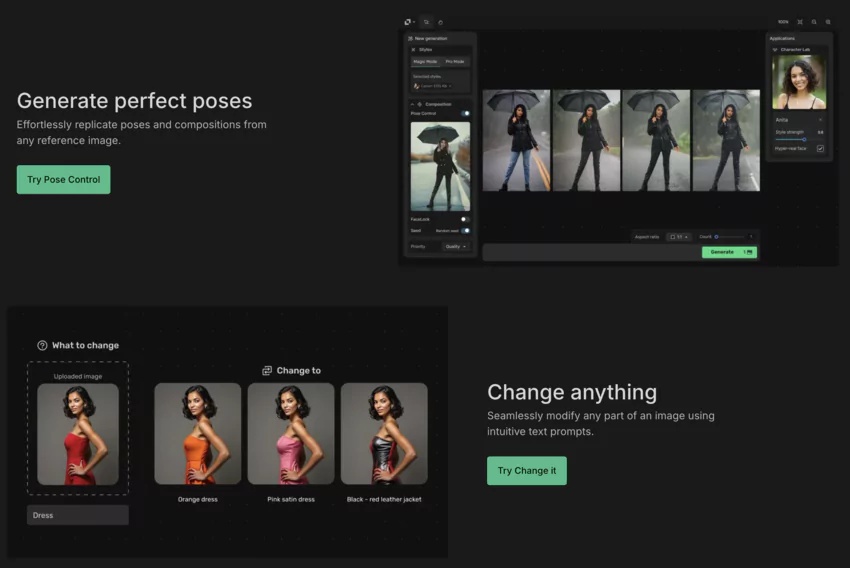Screen dimensions: 850x568
Task: Enable the FaceLock switch
Action: tap(465, 220)
